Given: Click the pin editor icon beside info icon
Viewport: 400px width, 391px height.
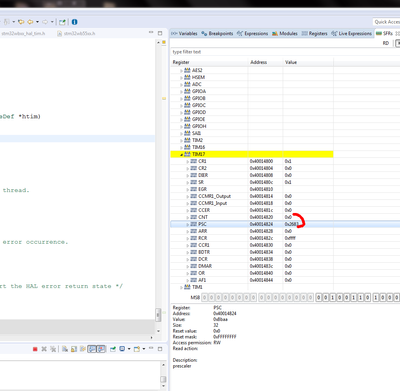Looking at the screenshot, I should pos(62,22).
